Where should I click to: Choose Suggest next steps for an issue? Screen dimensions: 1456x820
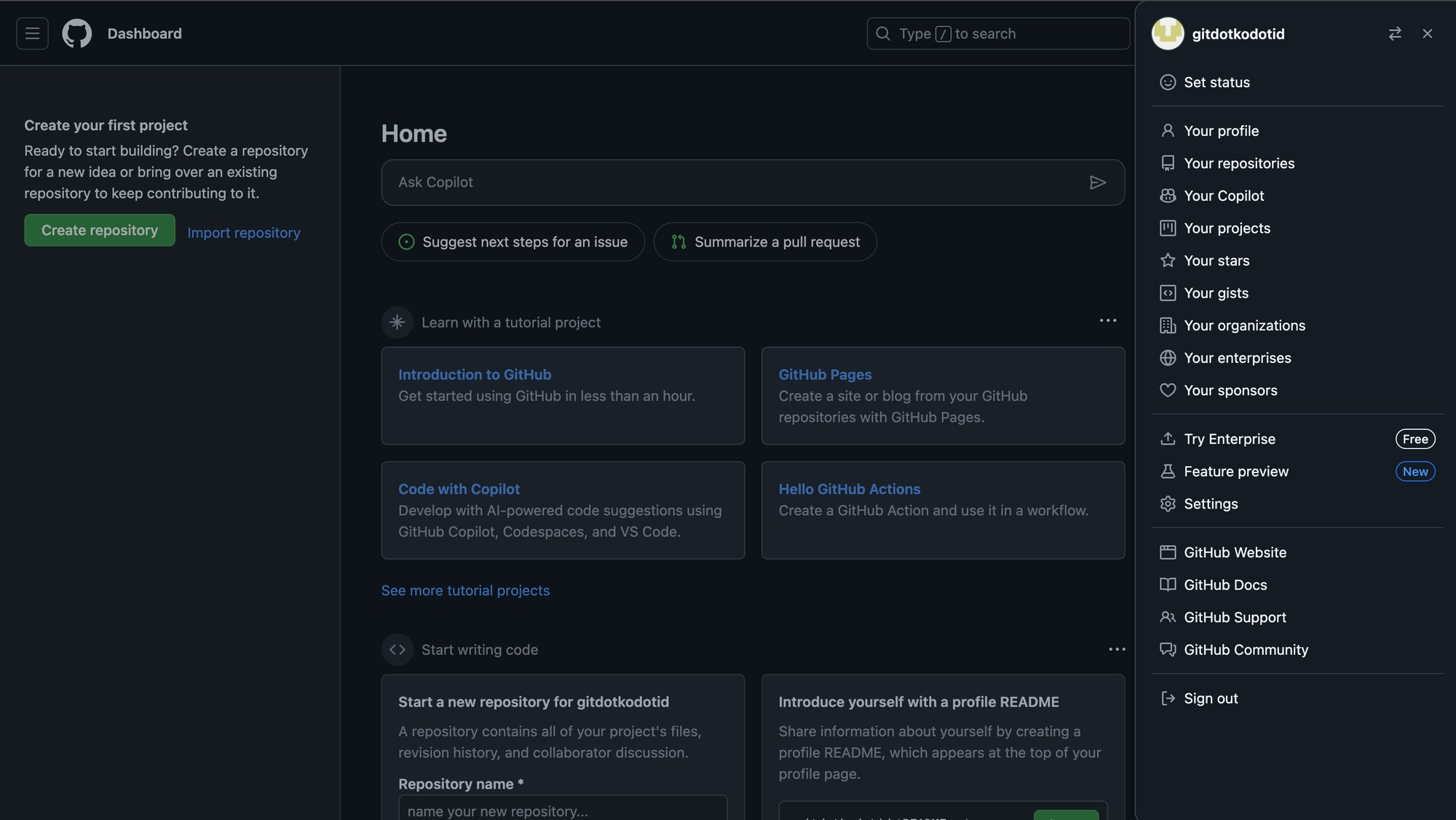pos(513,242)
